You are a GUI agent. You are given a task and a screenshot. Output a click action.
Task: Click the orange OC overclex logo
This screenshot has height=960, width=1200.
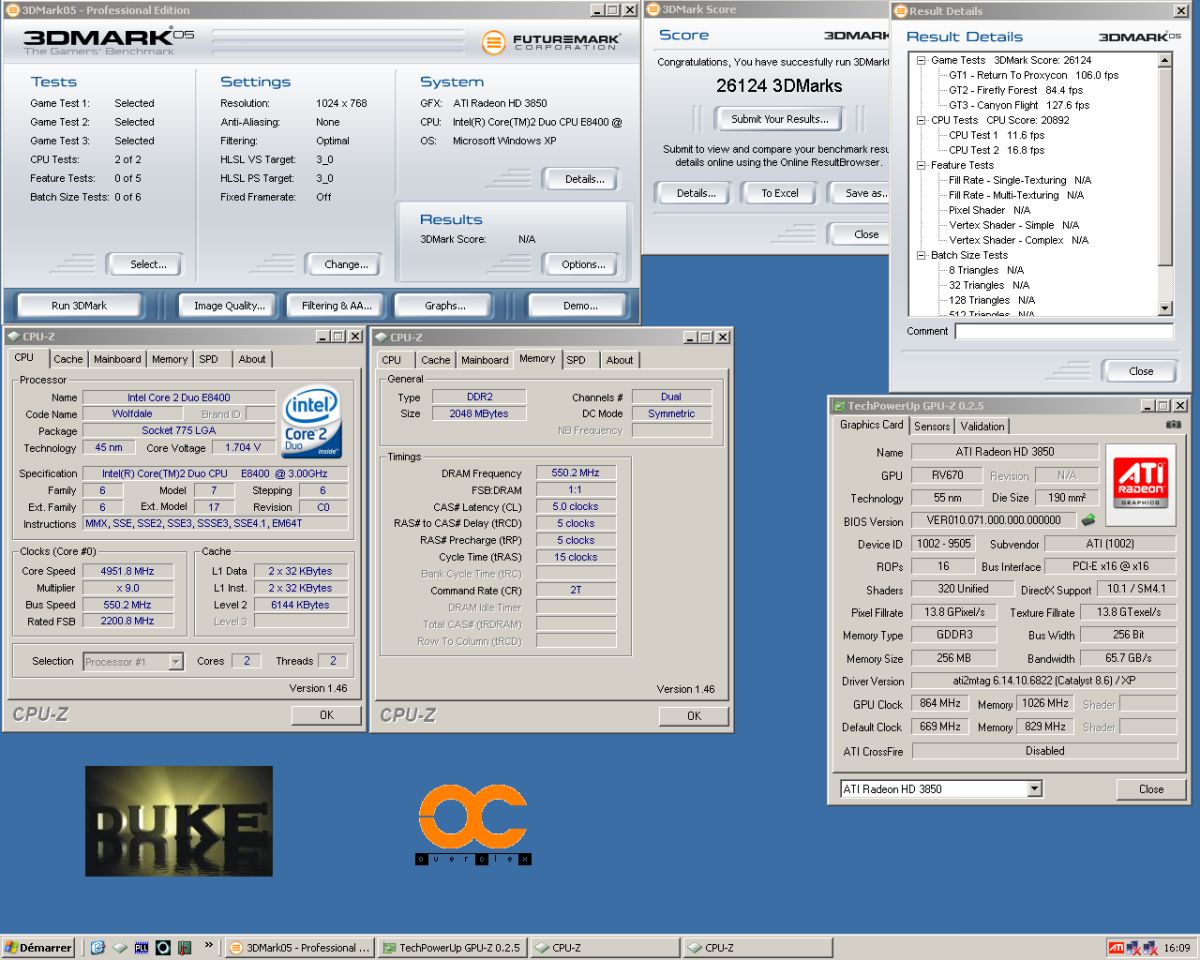coord(473,825)
